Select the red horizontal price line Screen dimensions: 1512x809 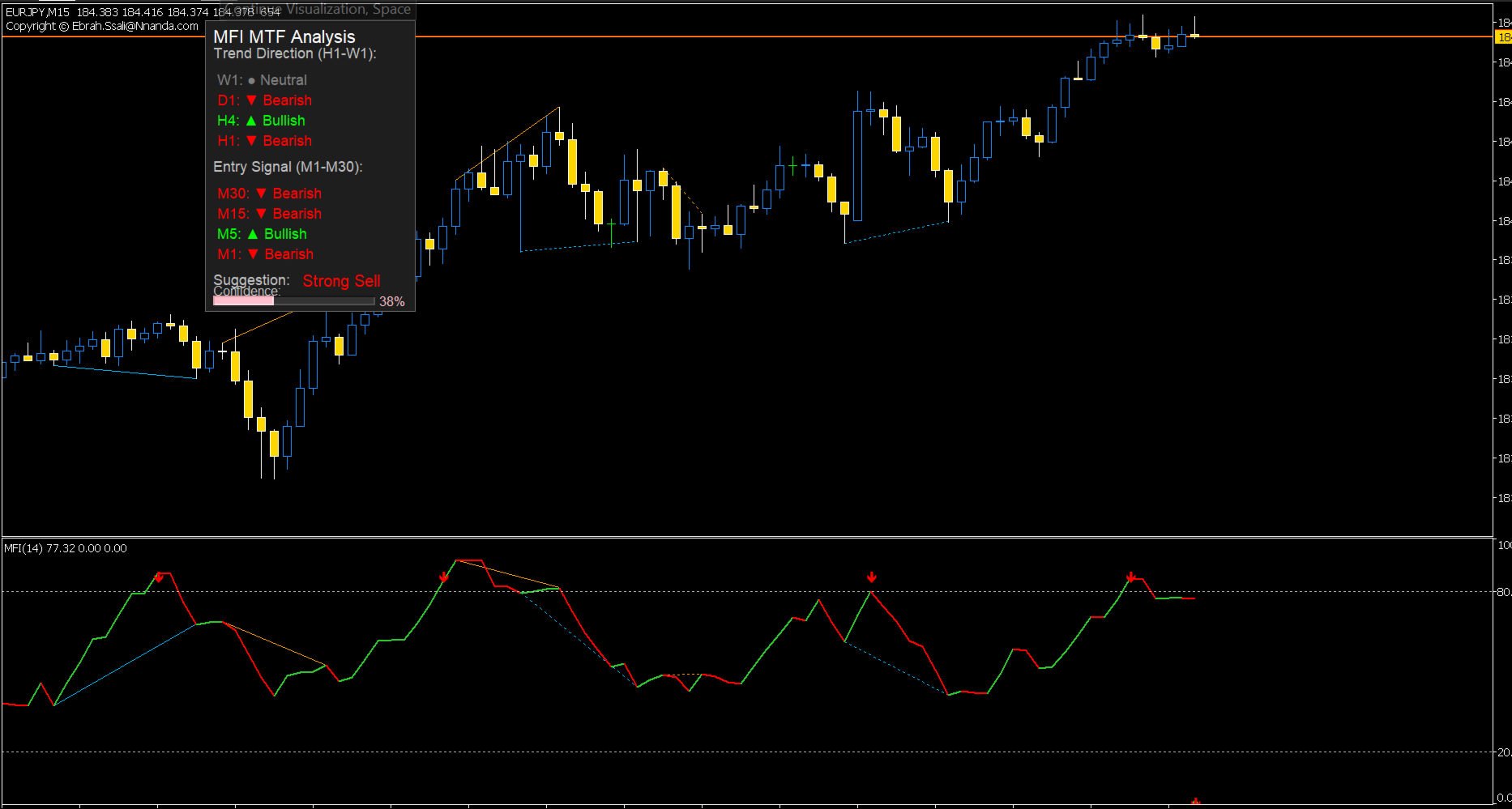point(747,37)
